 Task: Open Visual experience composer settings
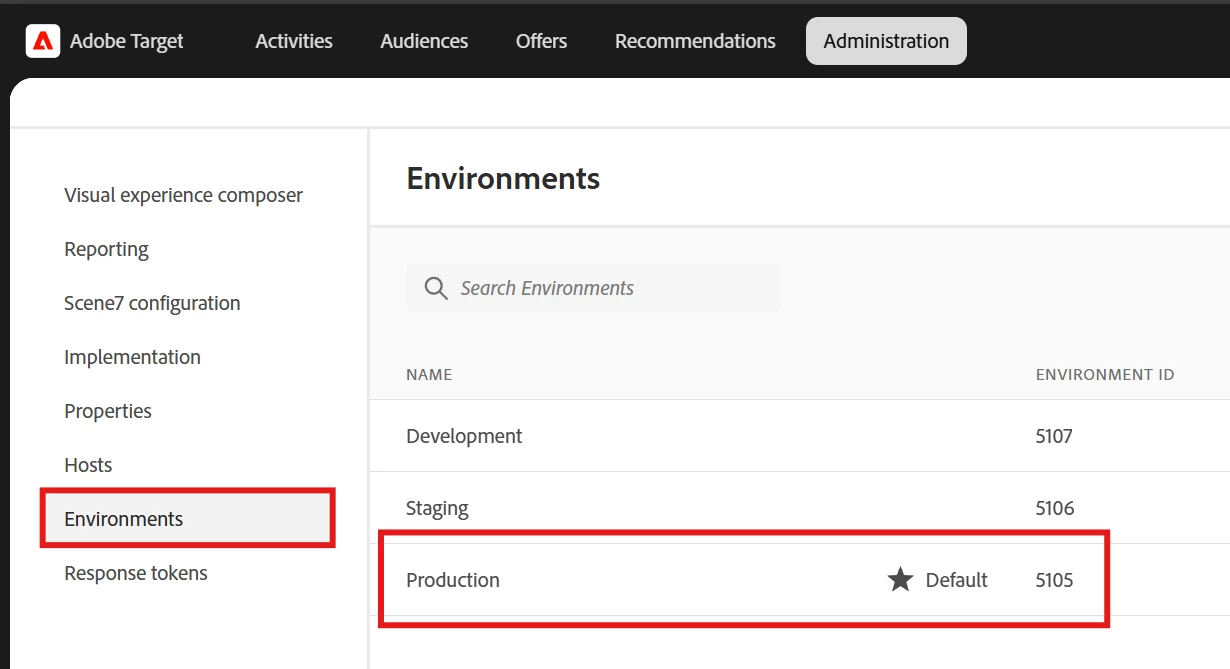(183, 195)
